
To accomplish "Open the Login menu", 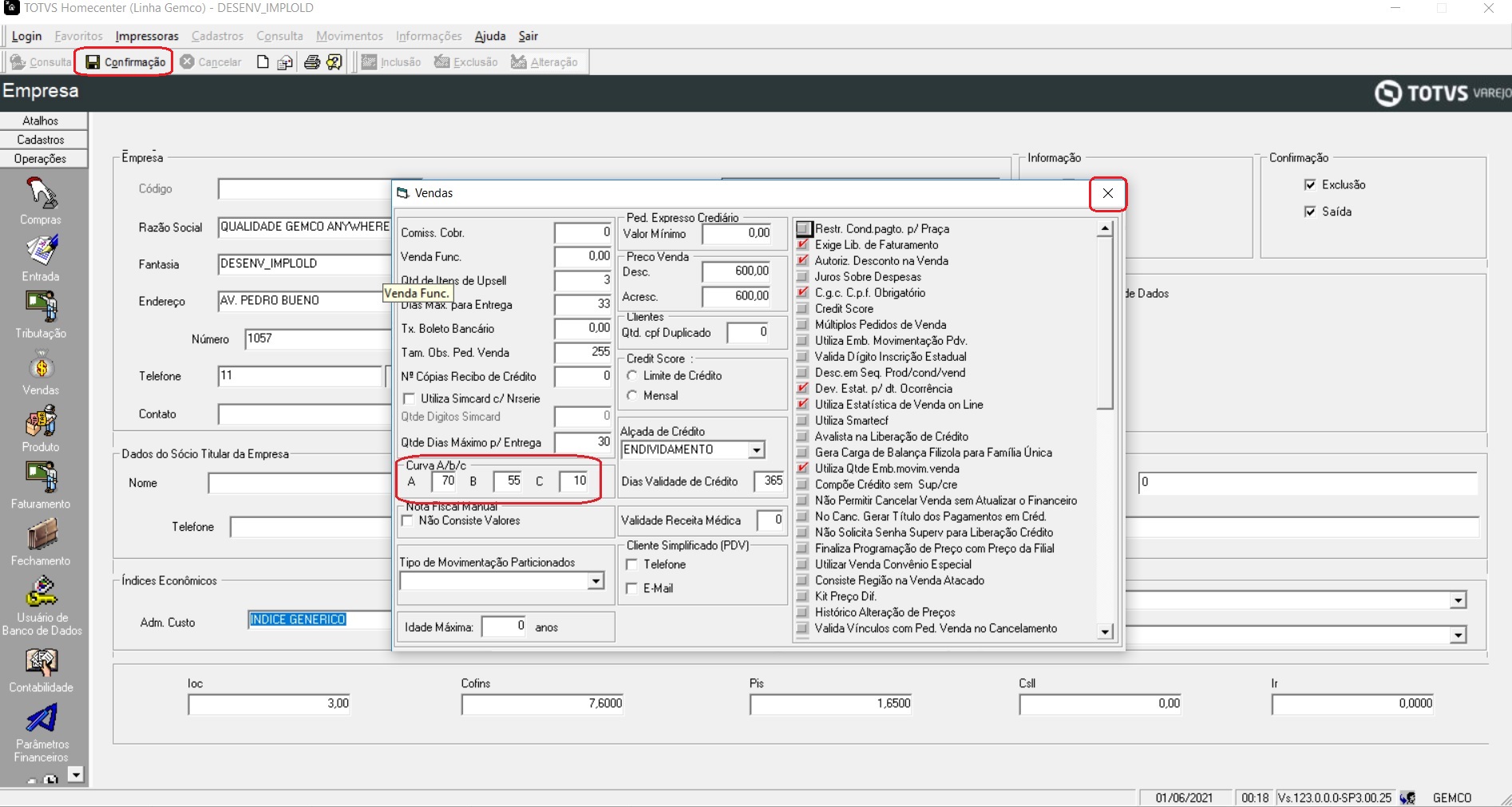I will pos(26,36).
